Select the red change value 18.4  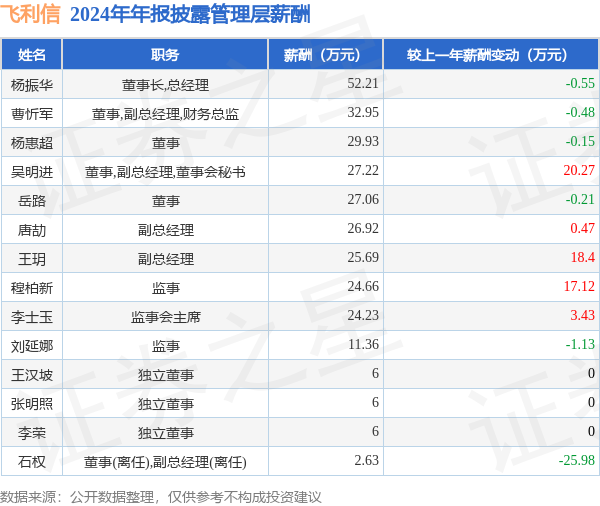tap(583, 258)
